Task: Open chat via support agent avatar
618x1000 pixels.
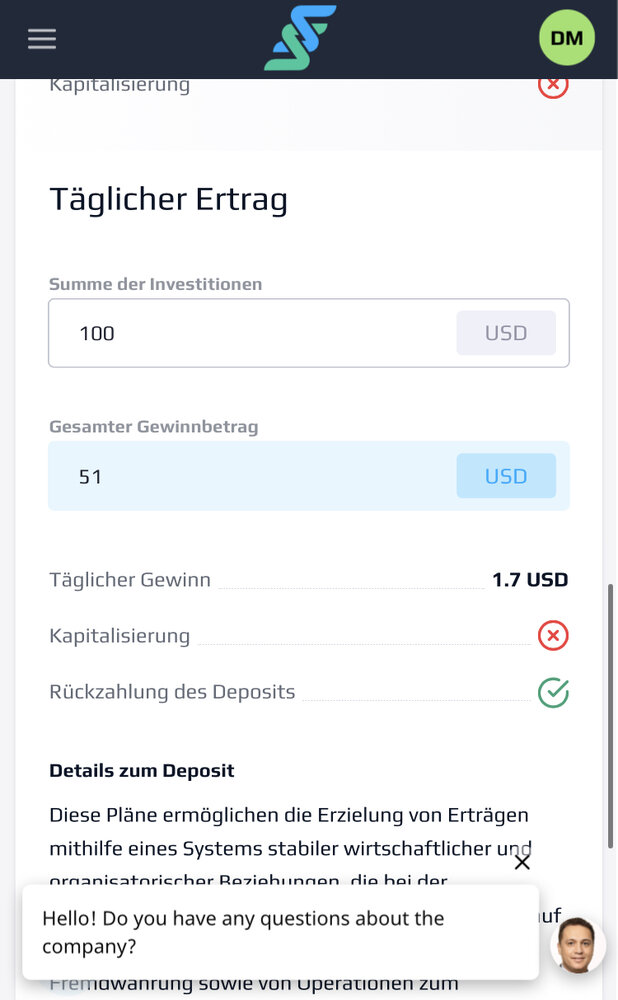Action: click(578, 946)
